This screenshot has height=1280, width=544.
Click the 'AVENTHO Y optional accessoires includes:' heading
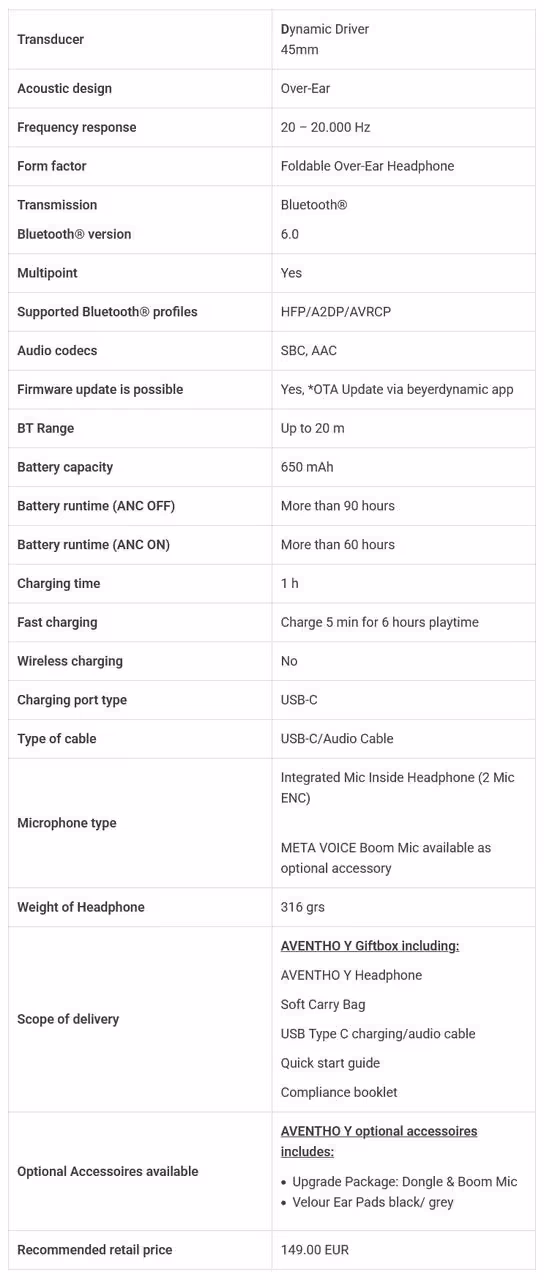point(379,1141)
